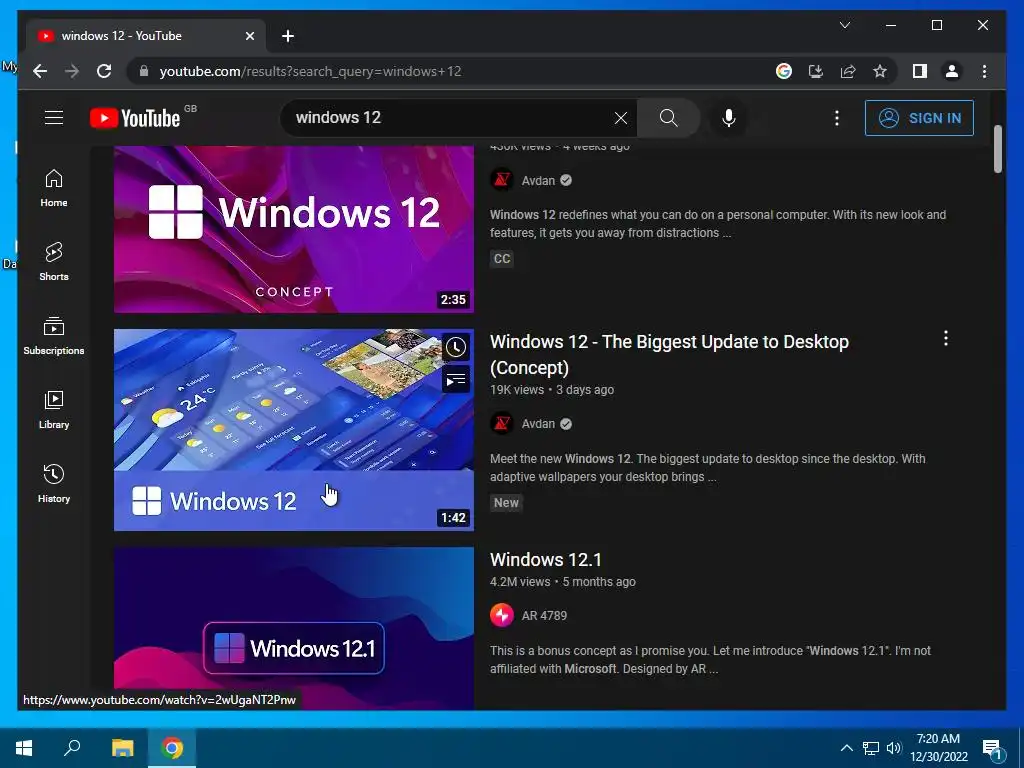Start voice search with the microphone icon
Viewport: 1024px width, 768px height.
[729, 118]
